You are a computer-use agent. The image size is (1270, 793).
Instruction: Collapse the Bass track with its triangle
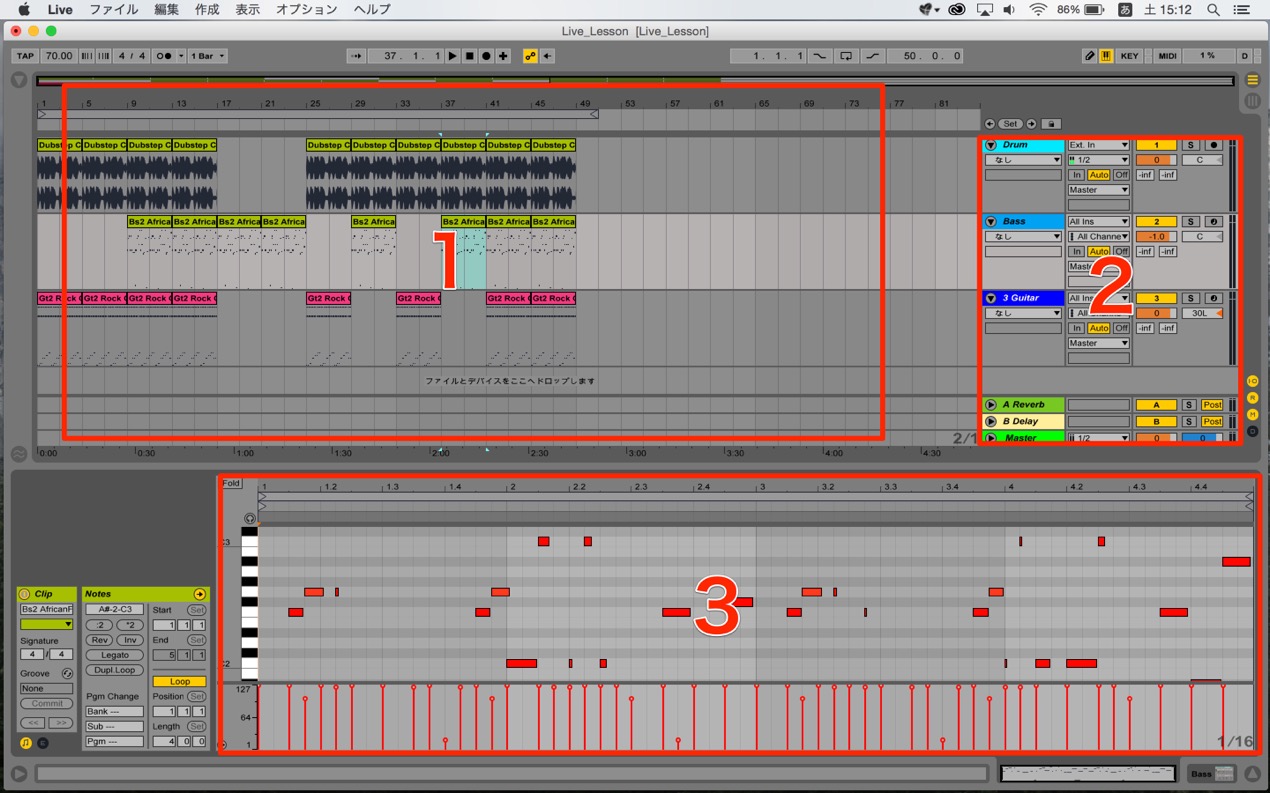pyautogui.click(x=991, y=222)
